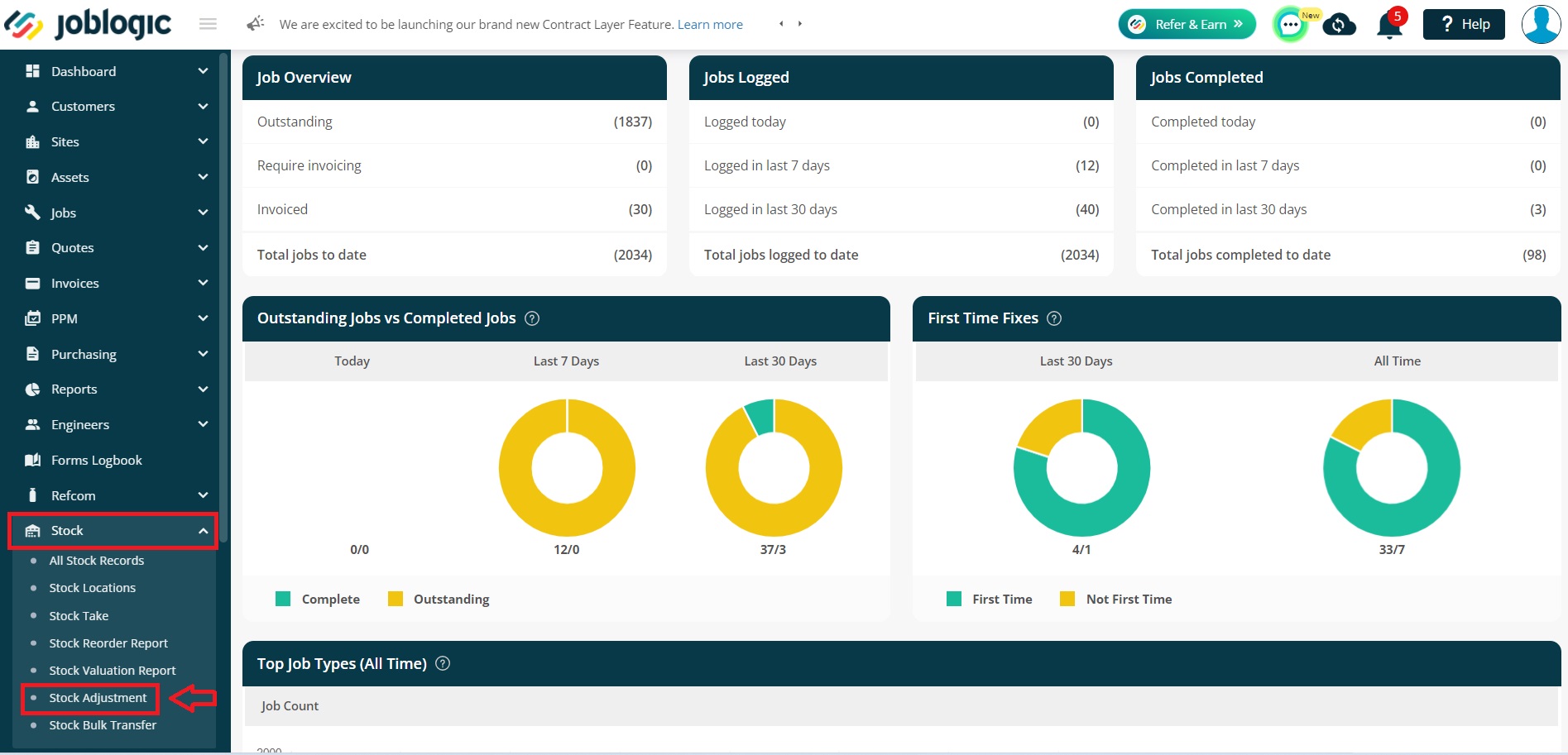Open help for Top Job Types
The width and height of the screenshot is (1568, 755).
point(443,663)
